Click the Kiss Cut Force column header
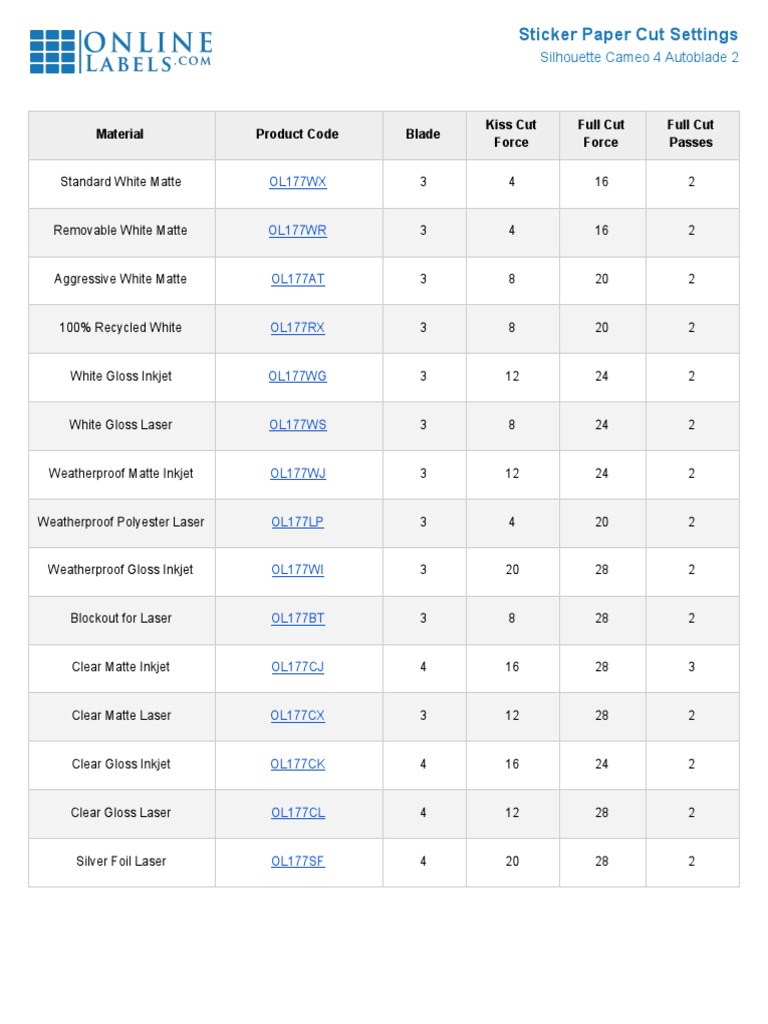768x1024 pixels. click(511, 134)
